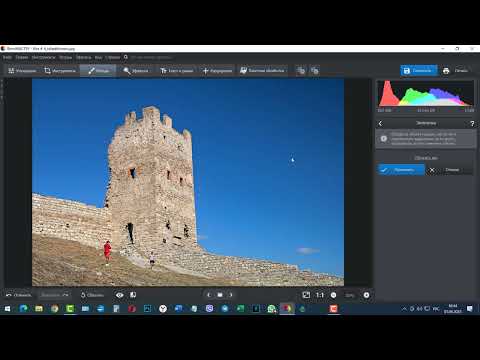Go back using the panel's left chevron

[380, 124]
